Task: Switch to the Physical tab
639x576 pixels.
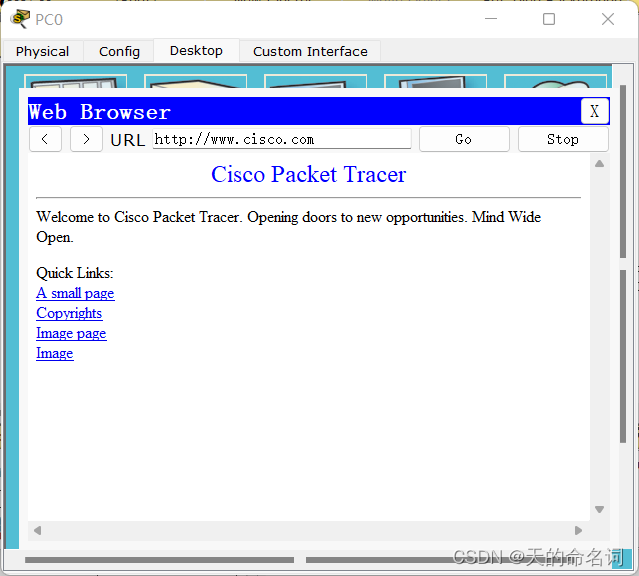Action: pyautogui.click(x=42, y=51)
